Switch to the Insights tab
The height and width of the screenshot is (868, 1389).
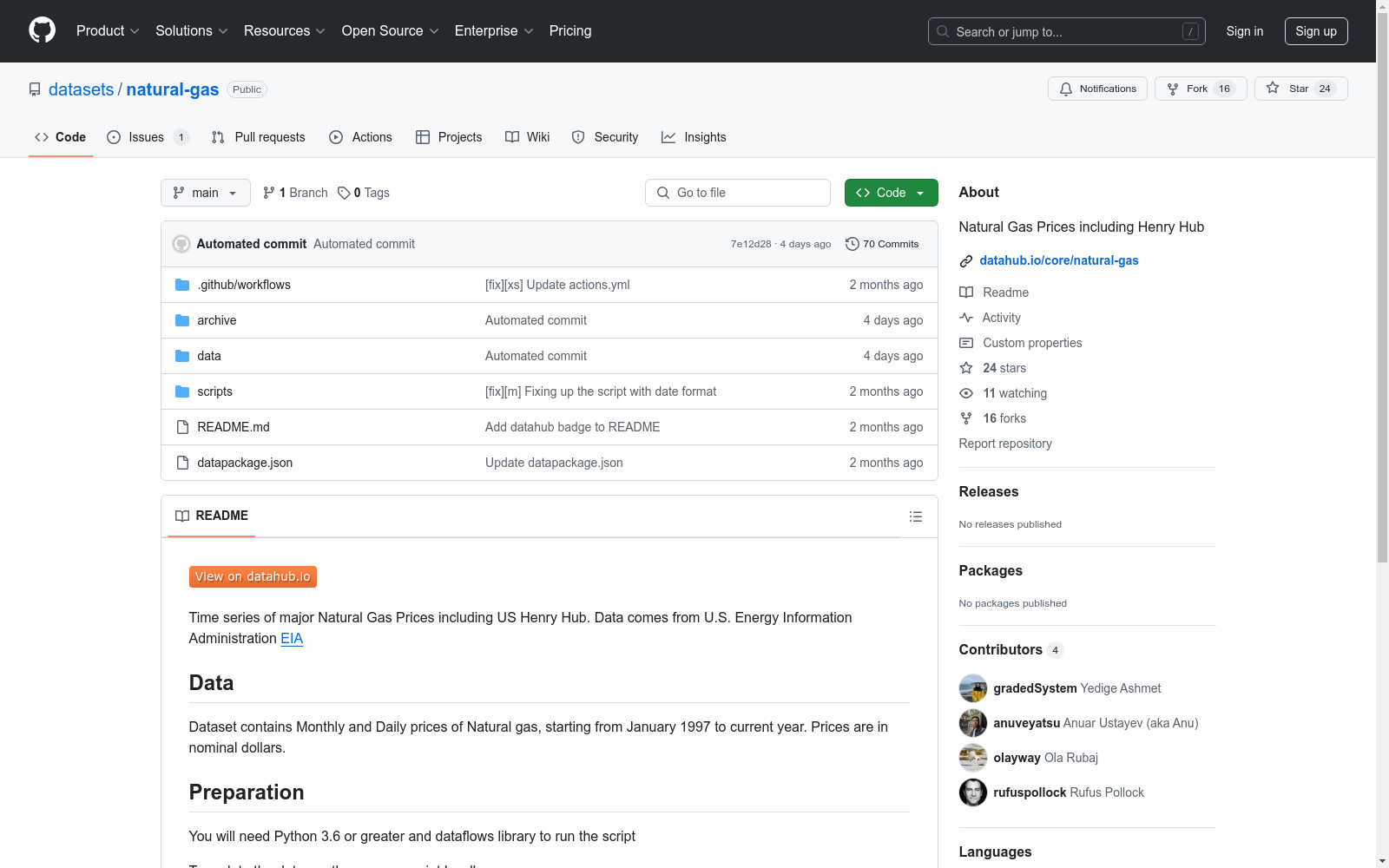[x=694, y=137]
